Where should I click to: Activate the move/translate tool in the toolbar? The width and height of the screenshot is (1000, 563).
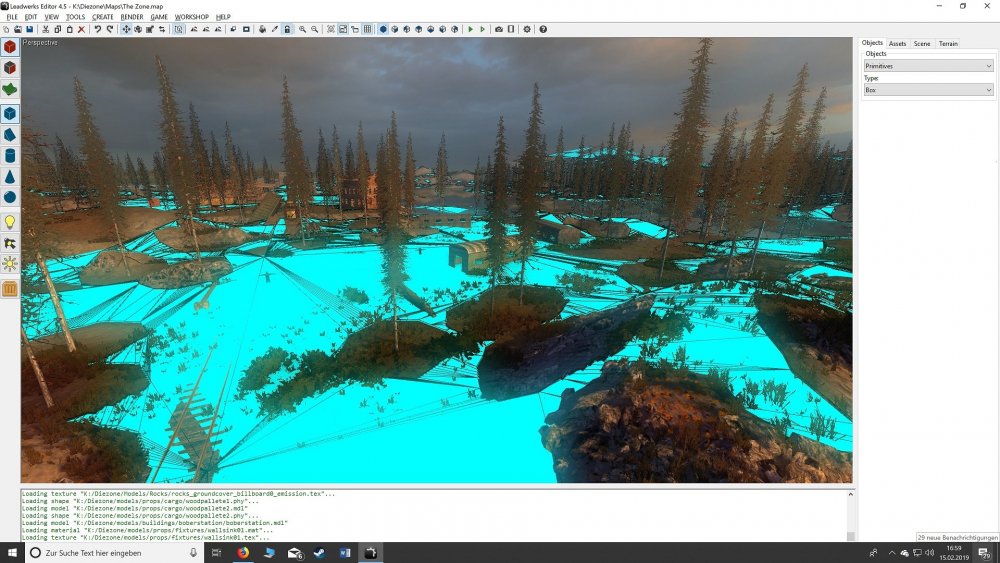[126, 29]
